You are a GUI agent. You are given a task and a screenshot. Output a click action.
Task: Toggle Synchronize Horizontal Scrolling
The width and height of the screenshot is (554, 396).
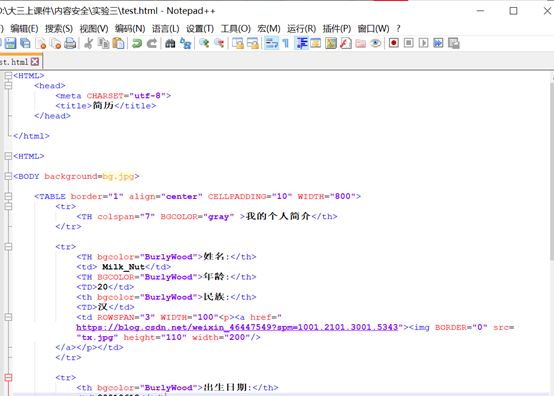point(253,43)
